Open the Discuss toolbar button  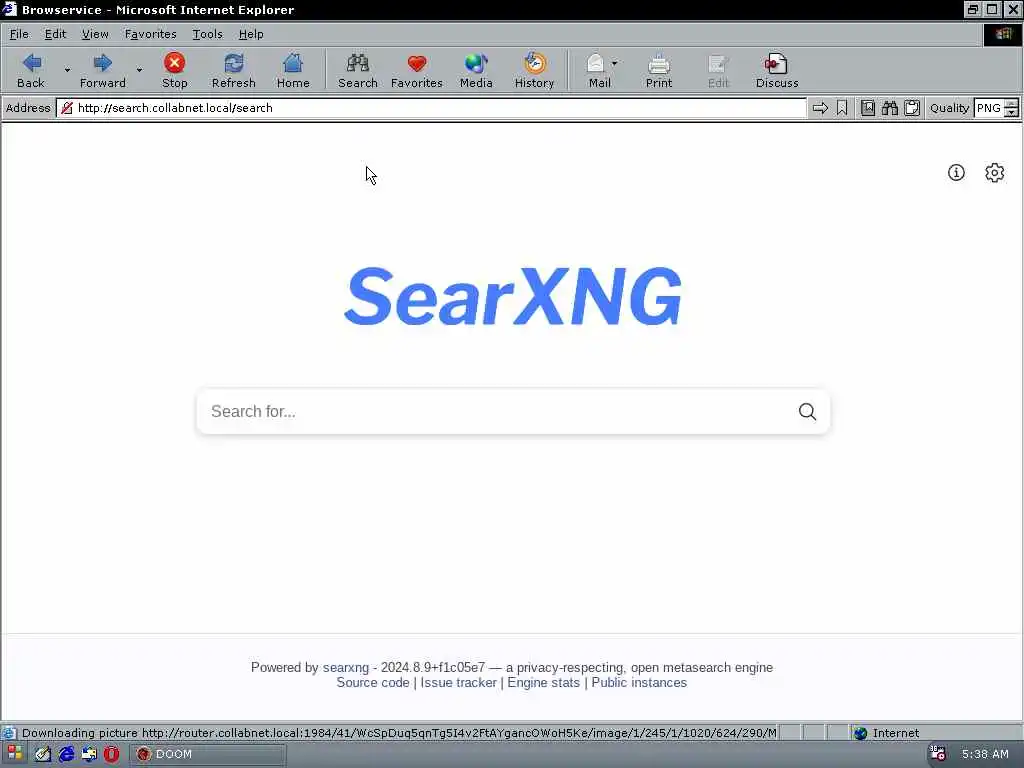[x=776, y=71]
